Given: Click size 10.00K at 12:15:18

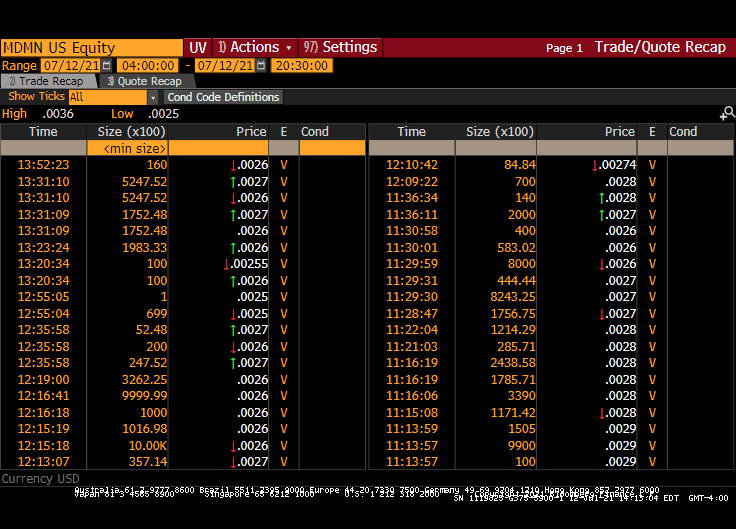Looking at the screenshot, I should [x=148, y=445].
